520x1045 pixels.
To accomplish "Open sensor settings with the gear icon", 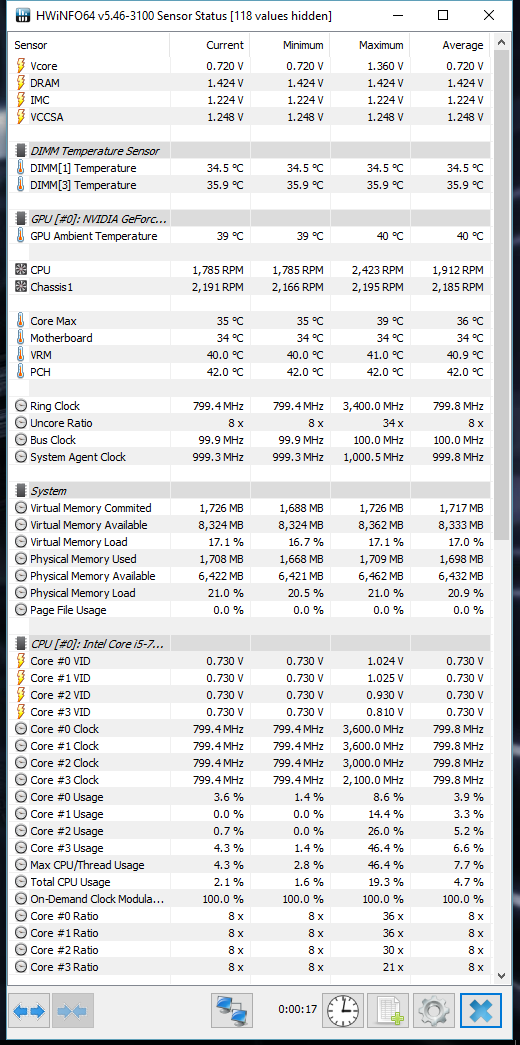I will (x=434, y=1010).
